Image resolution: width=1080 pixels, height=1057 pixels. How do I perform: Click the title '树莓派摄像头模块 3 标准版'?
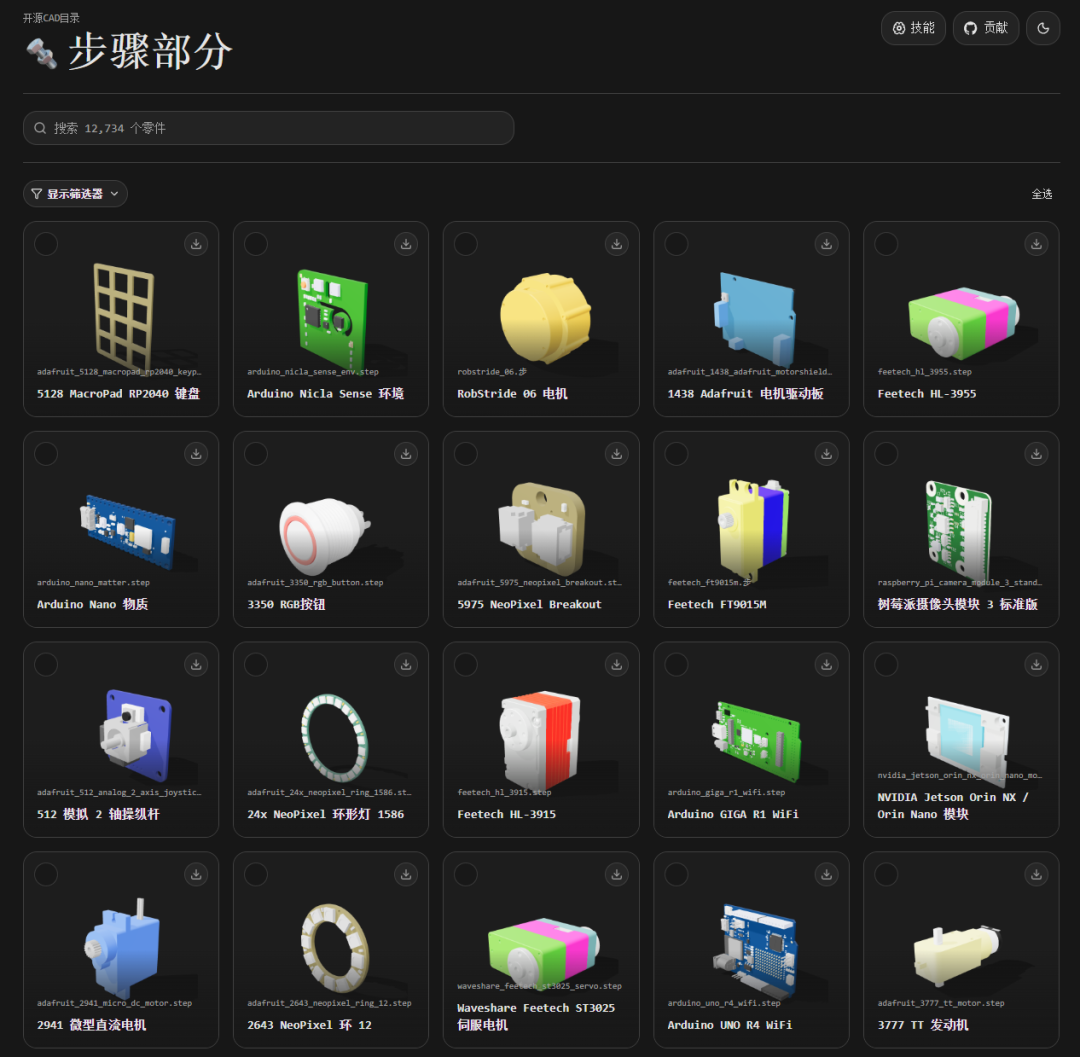pyautogui.click(x=957, y=604)
